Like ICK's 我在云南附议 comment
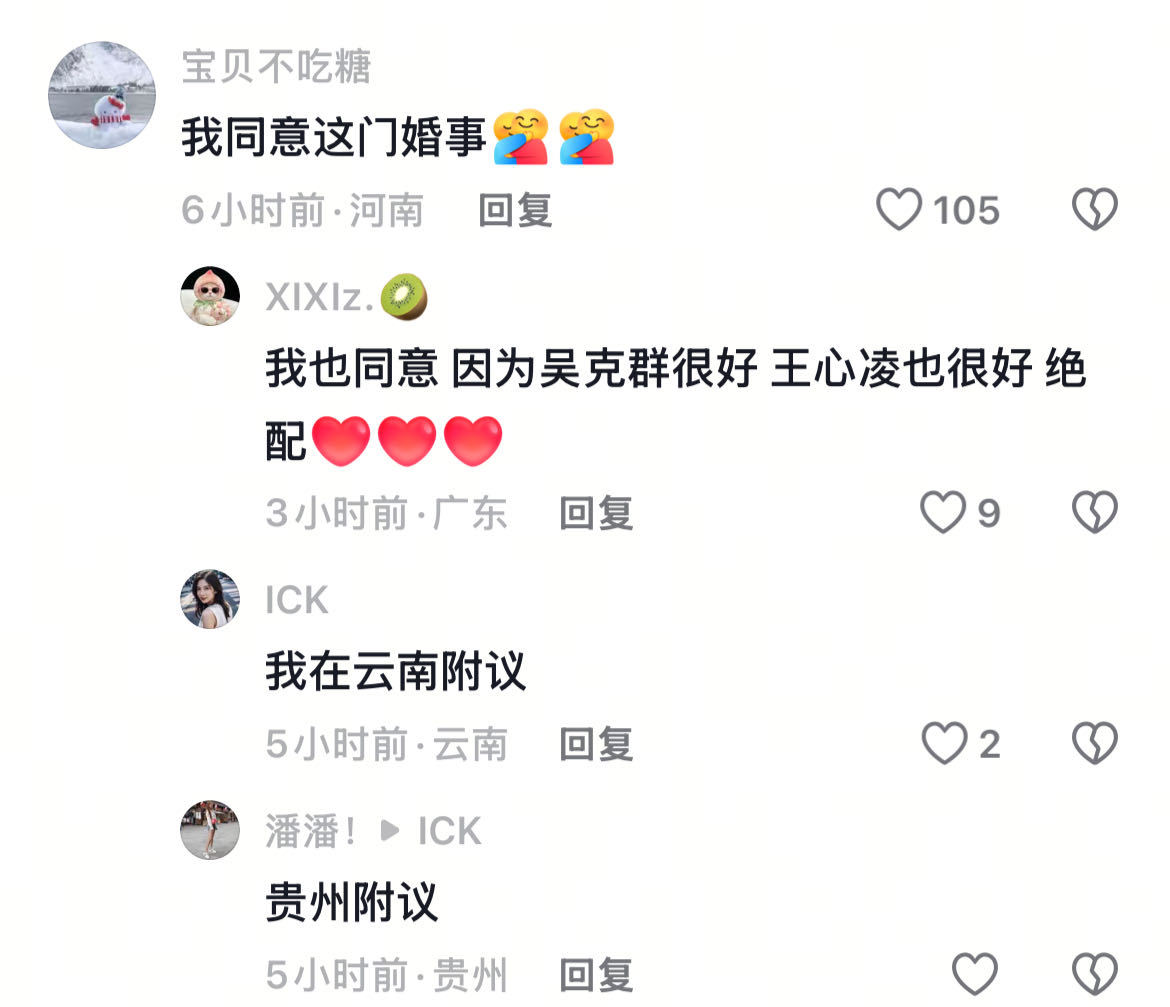Screen dimensions: 1170x1007 point(944,743)
